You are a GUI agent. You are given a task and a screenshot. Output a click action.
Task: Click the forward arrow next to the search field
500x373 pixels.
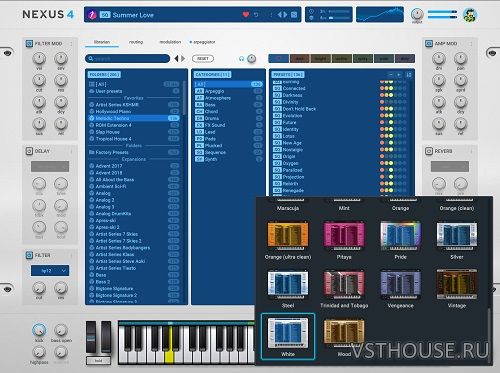coord(183,59)
